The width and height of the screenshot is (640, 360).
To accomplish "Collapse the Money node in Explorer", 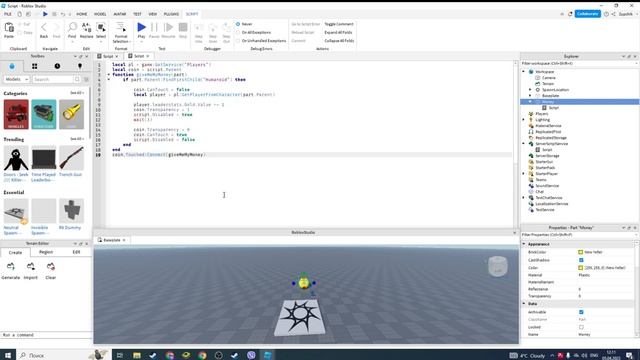I will (x=530, y=102).
